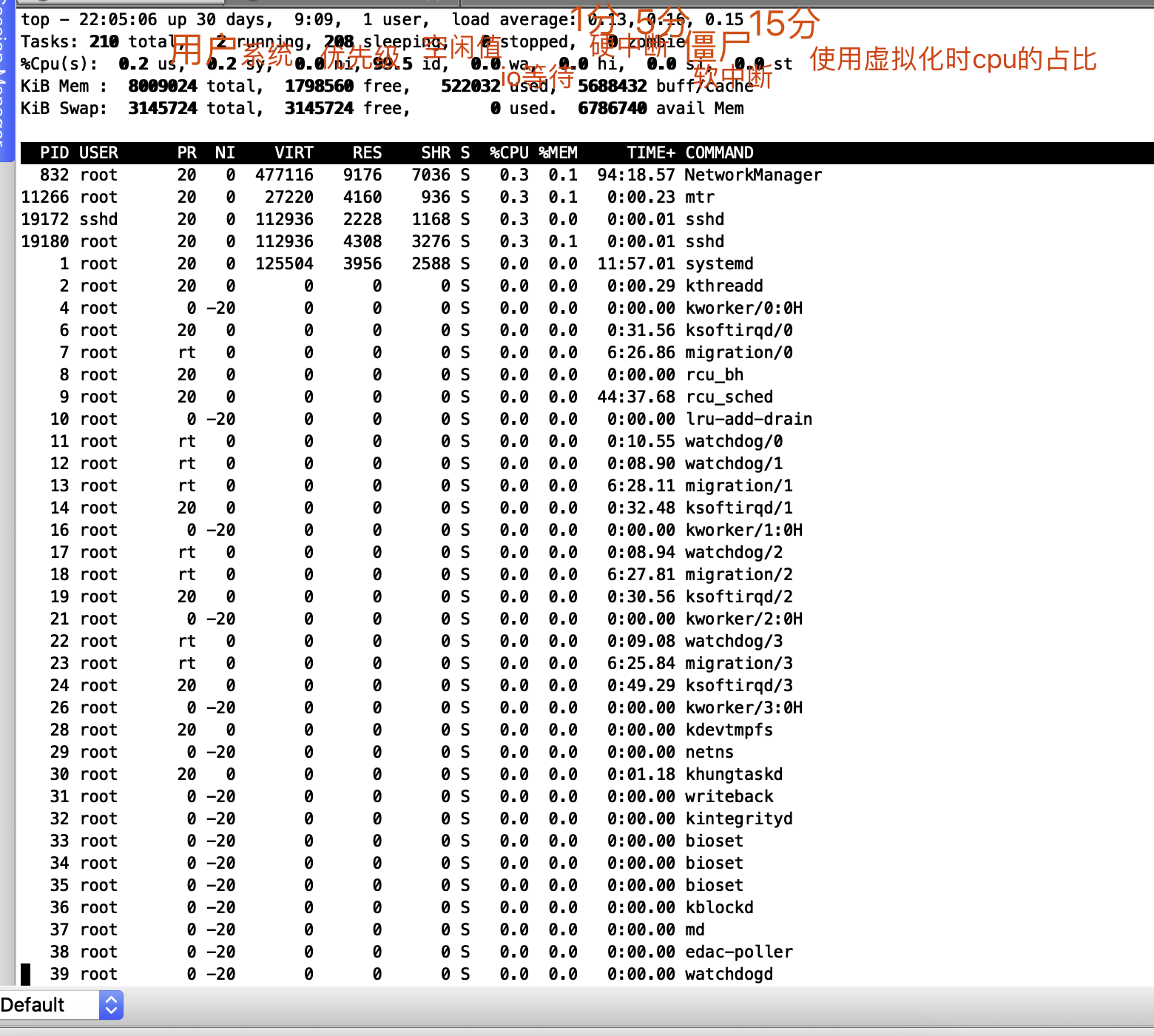The width and height of the screenshot is (1154, 1036).
Task: Select the netns command name
Action: tap(709, 752)
